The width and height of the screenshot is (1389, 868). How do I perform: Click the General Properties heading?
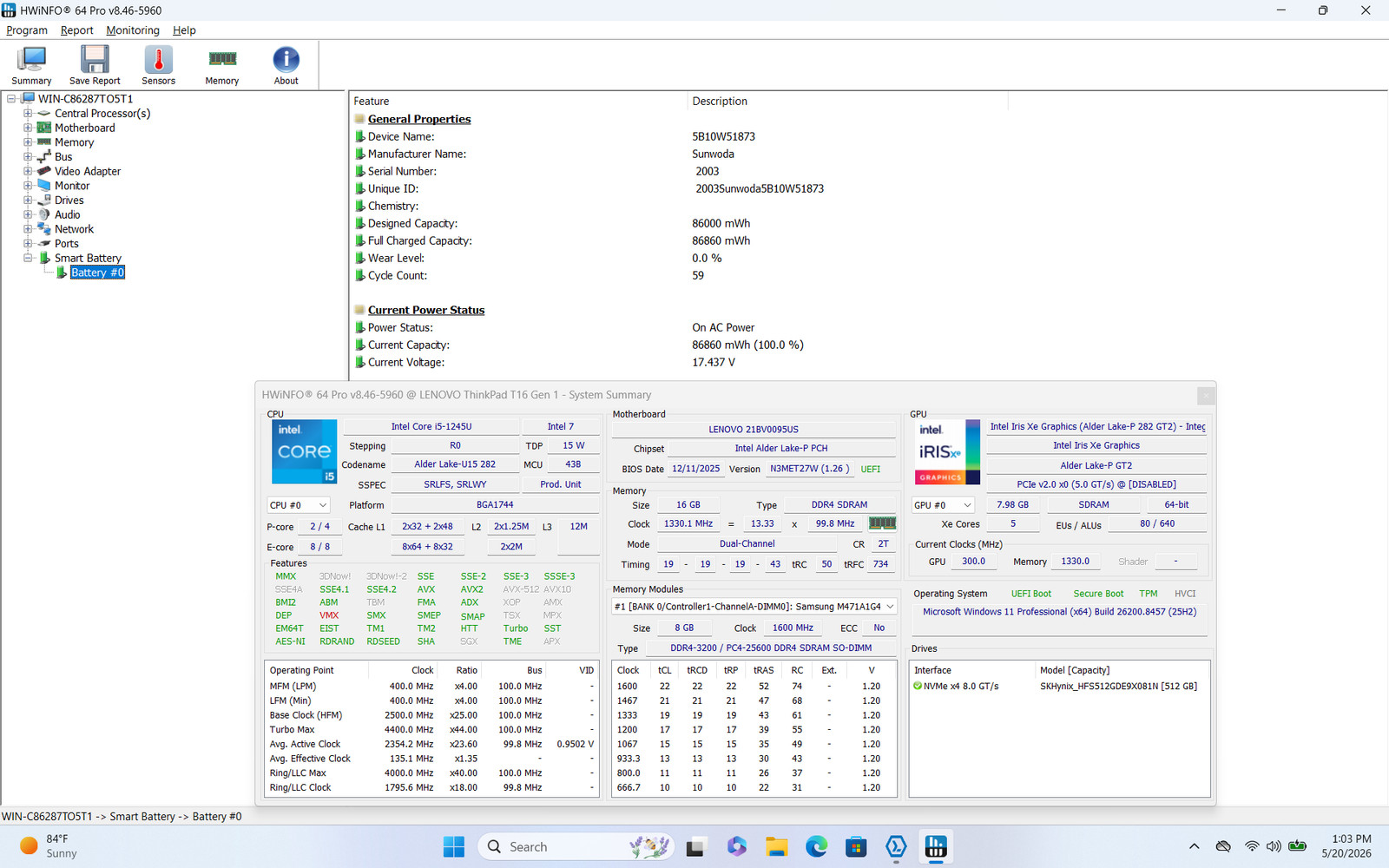click(x=419, y=119)
